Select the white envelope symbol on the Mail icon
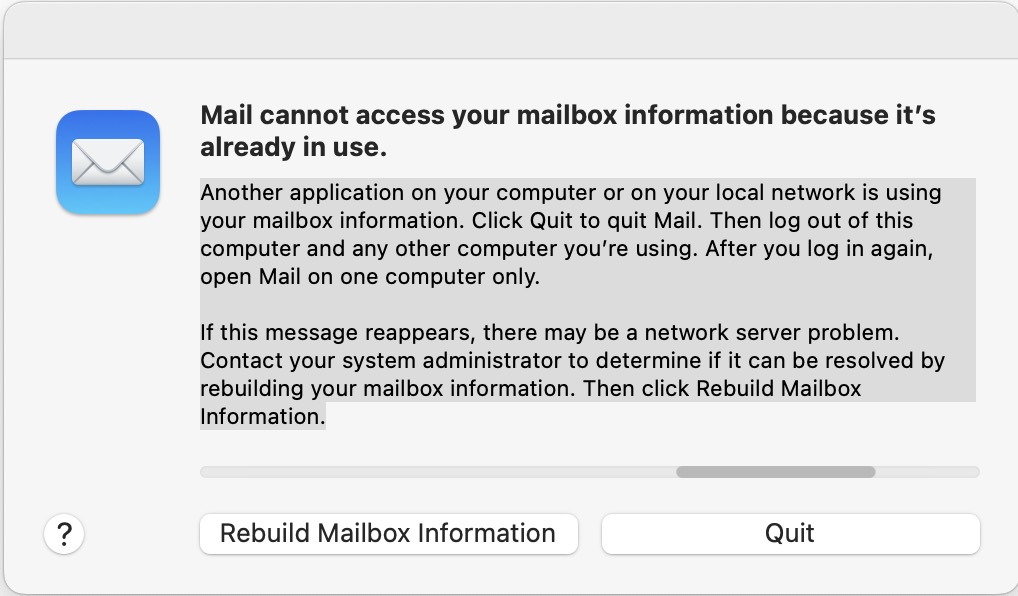 click(107, 161)
